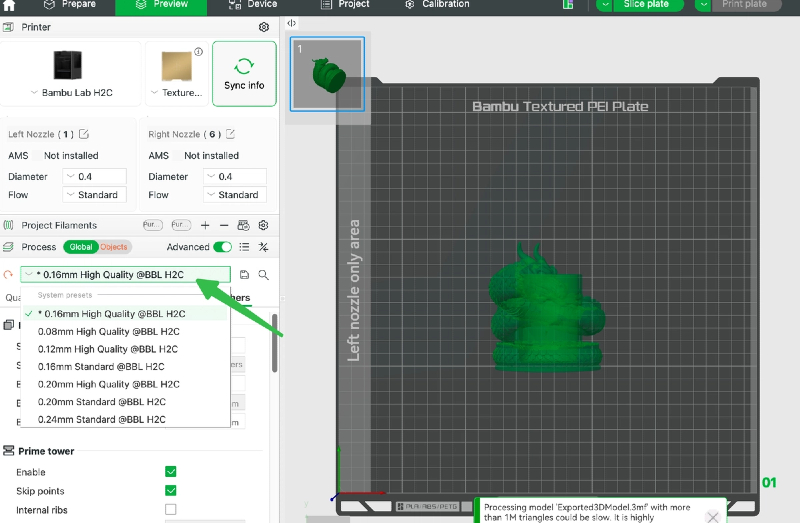This screenshot has height=523, width=800.
Task: Select the Objects process mode
Action: 114,247
